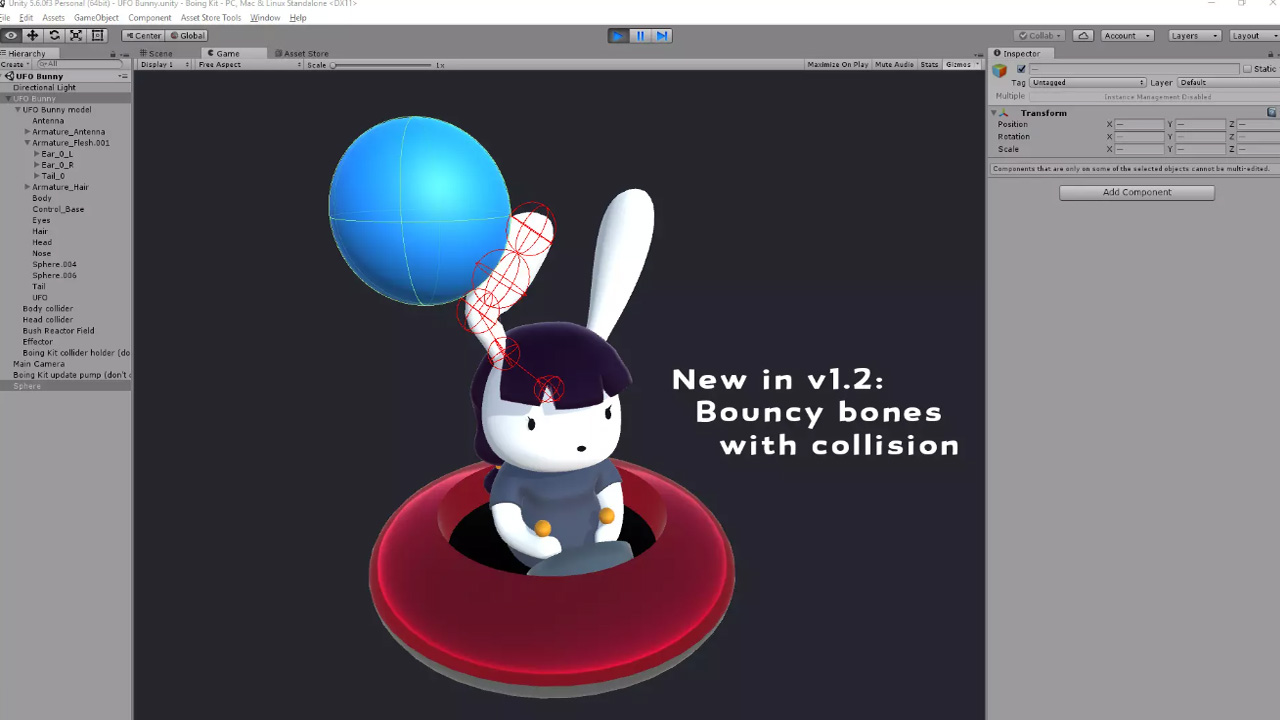Select the Hand (view) tool
The height and width of the screenshot is (720, 1280).
click(x=11, y=36)
